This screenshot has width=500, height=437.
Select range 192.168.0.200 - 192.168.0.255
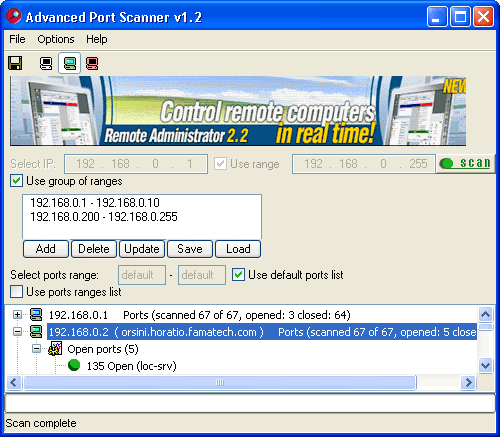click(x=104, y=217)
